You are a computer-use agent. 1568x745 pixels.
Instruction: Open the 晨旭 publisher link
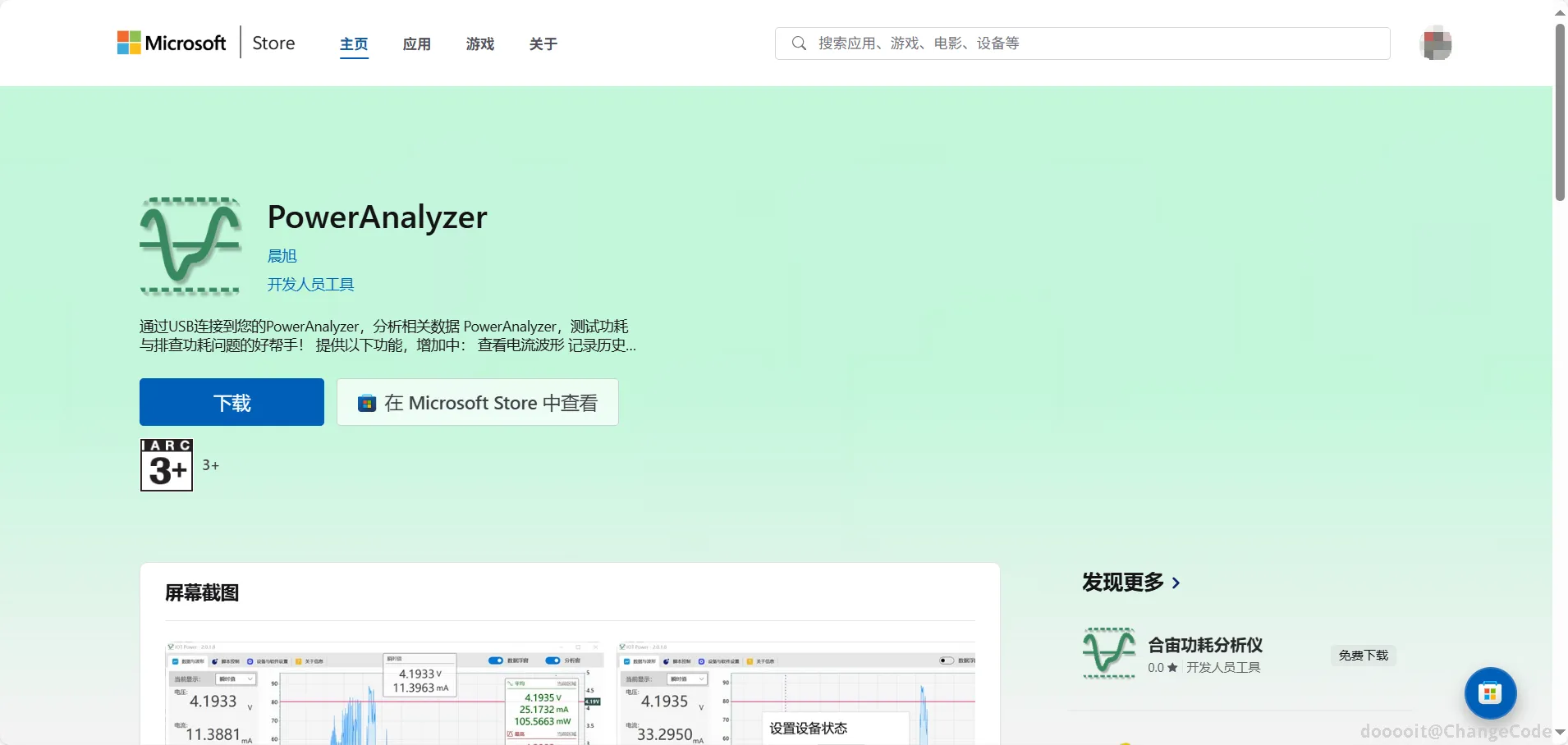click(x=282, y=255)
